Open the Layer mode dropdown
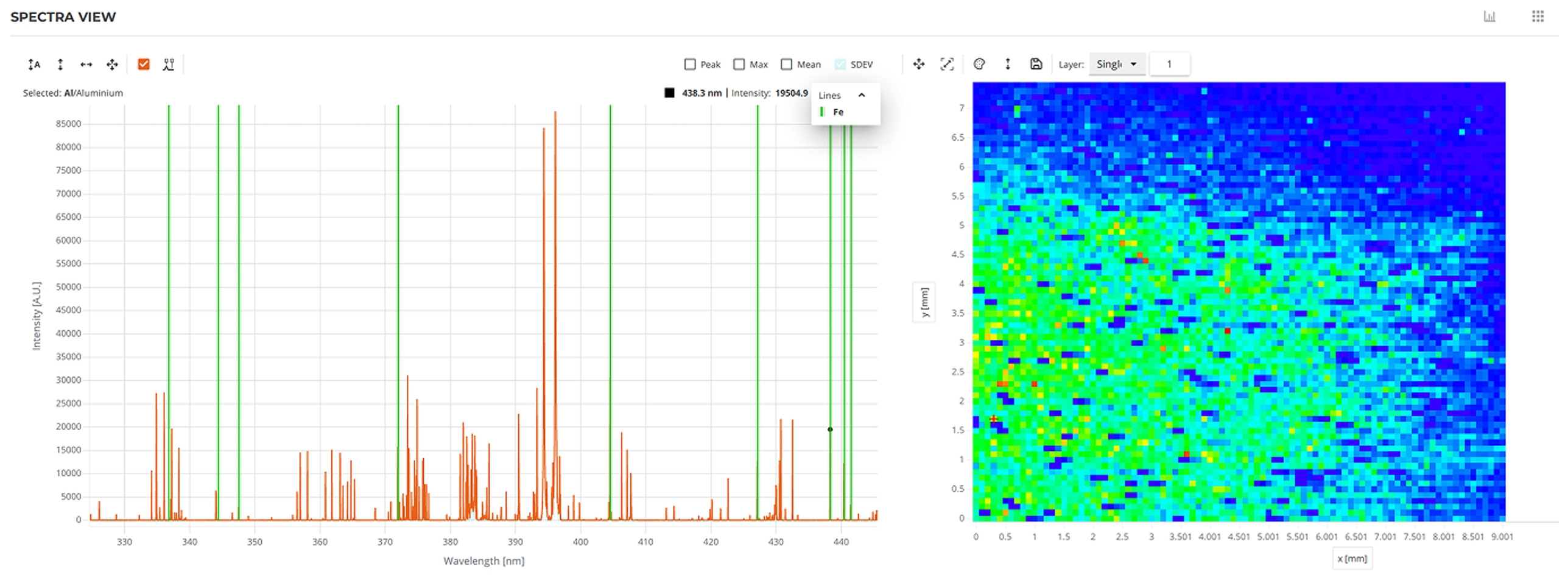 pyautogui.click(x=1116, y=64)
